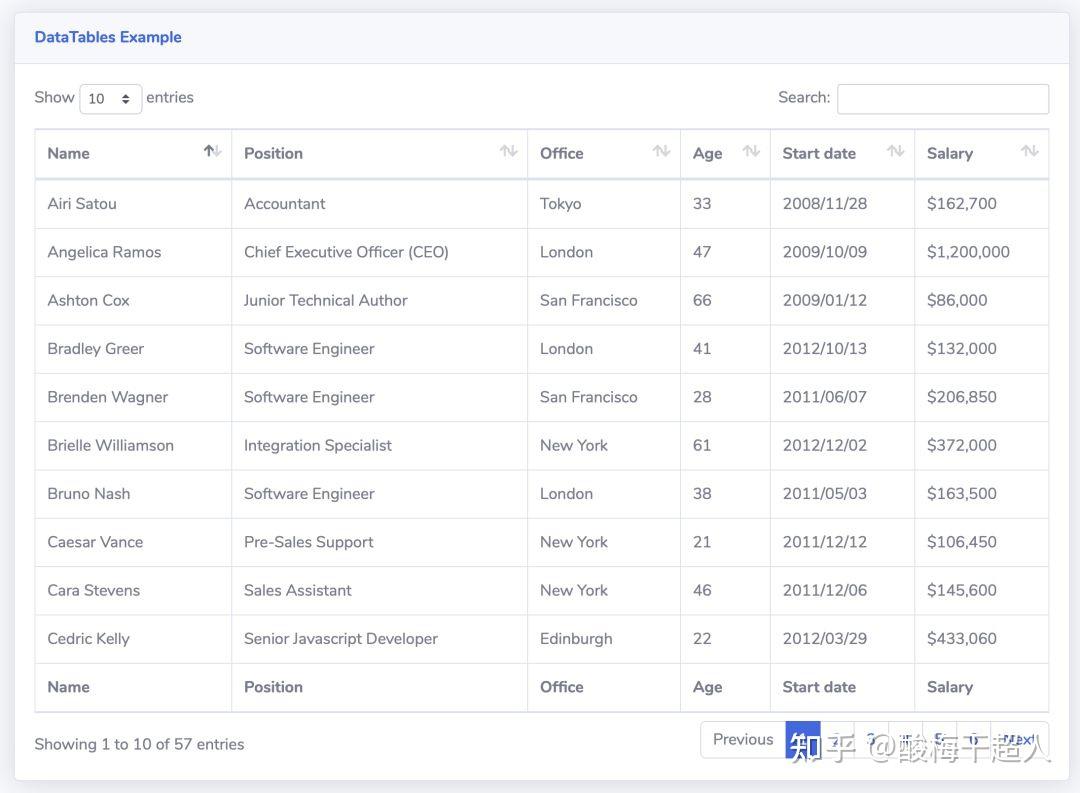Click the Position column sort arrows icon
Screen dimensions: 1080x793
pyautogui.click(x=508, y=152)
